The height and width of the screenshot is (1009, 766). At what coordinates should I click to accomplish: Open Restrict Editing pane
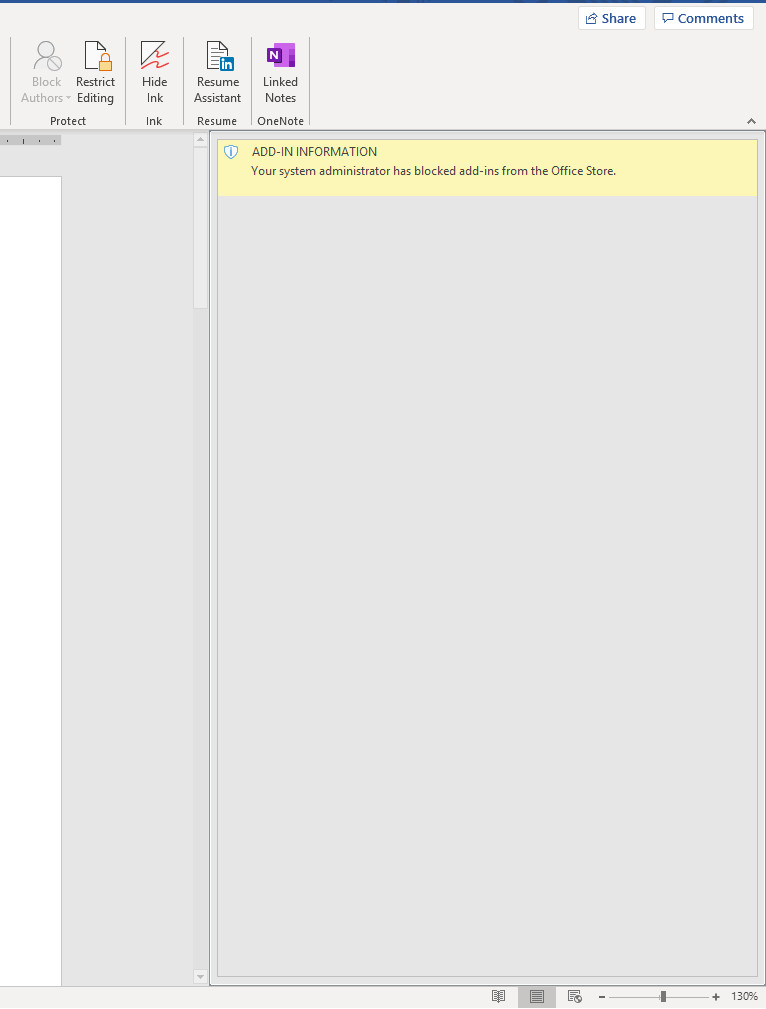(x=95, y=73)
